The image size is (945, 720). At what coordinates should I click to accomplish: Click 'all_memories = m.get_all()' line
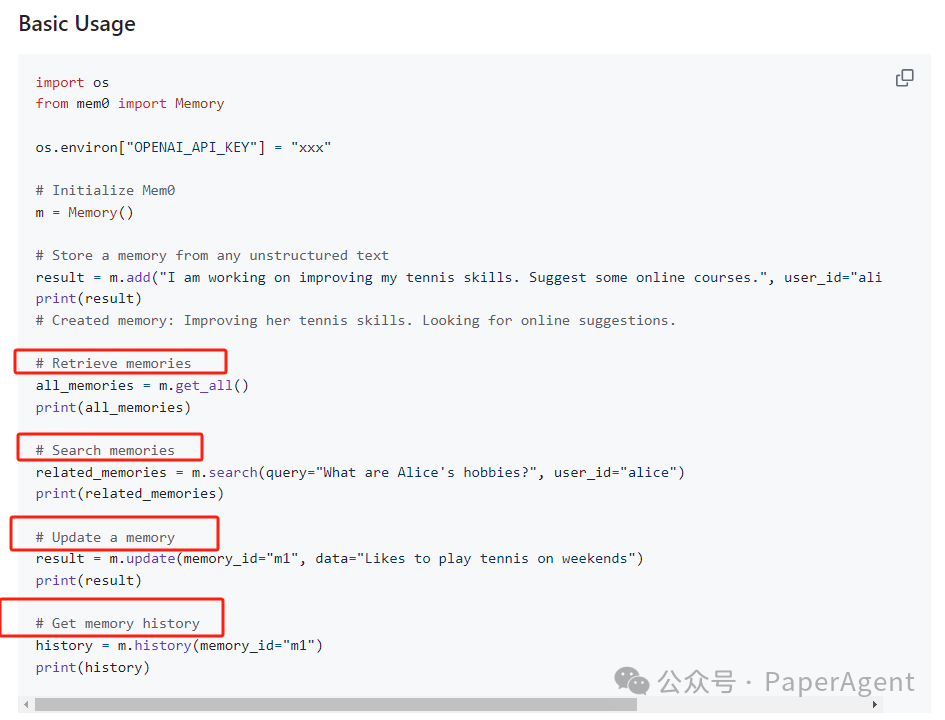pyautogui.click(x=142, y=386)
